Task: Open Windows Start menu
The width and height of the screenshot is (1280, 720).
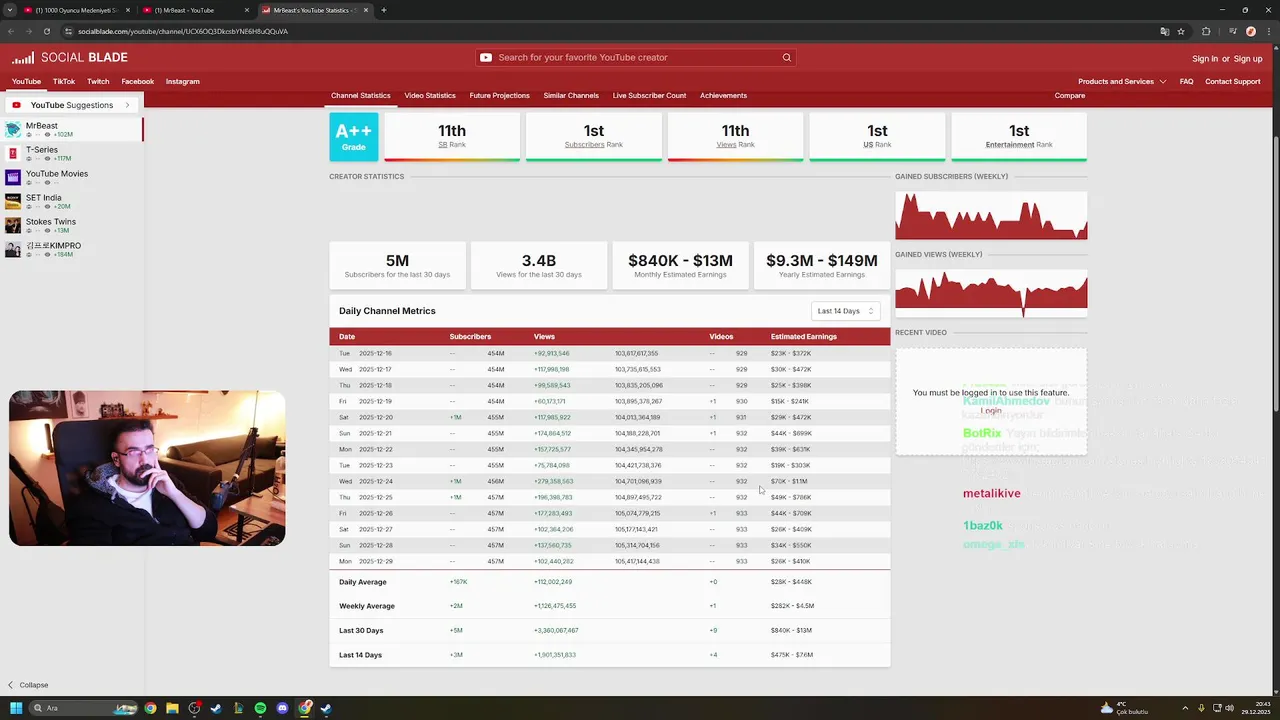Action: tap(16, 708)
